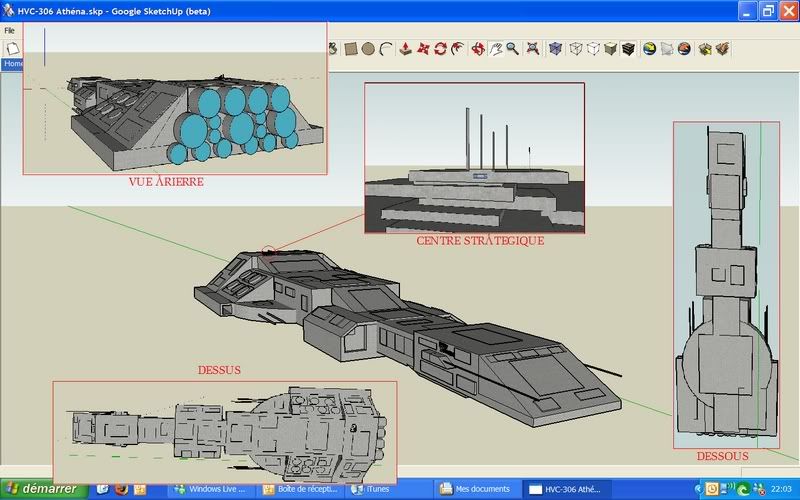Click the DESSOUS bottom view inset image
The image size is (800, 500).
pos(726,285)
